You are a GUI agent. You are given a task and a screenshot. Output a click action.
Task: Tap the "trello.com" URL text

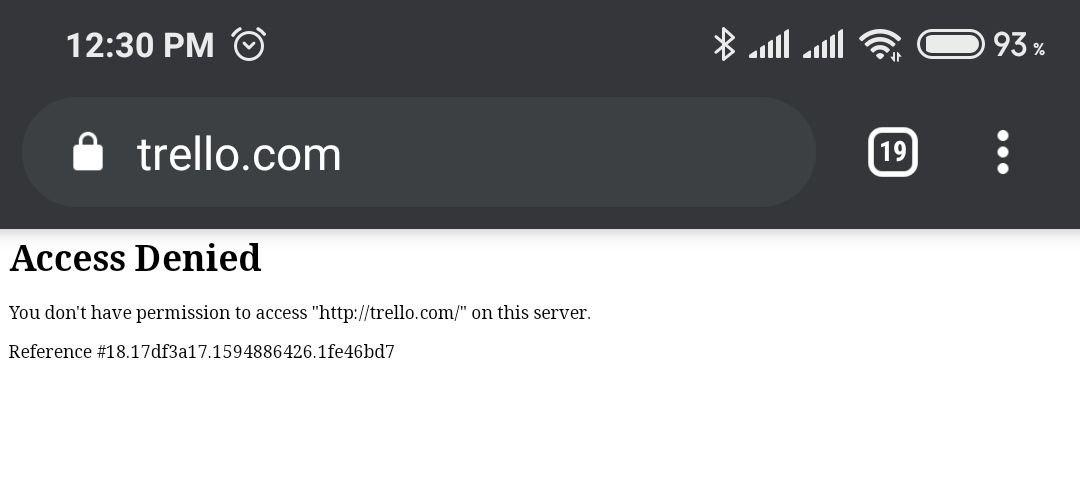tap(239, 154)
